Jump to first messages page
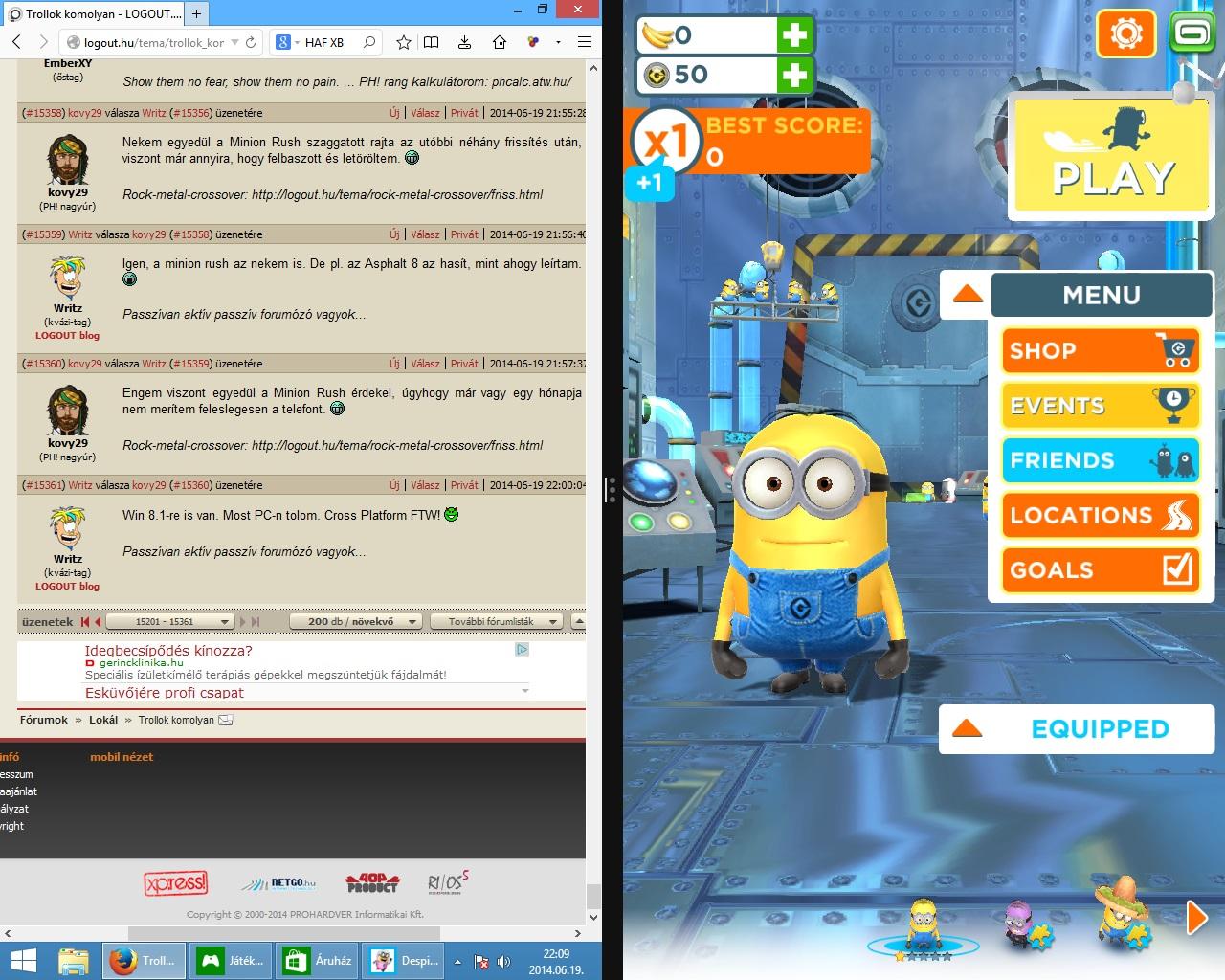This screenshot has height=980, width=1225. point(85,622)
